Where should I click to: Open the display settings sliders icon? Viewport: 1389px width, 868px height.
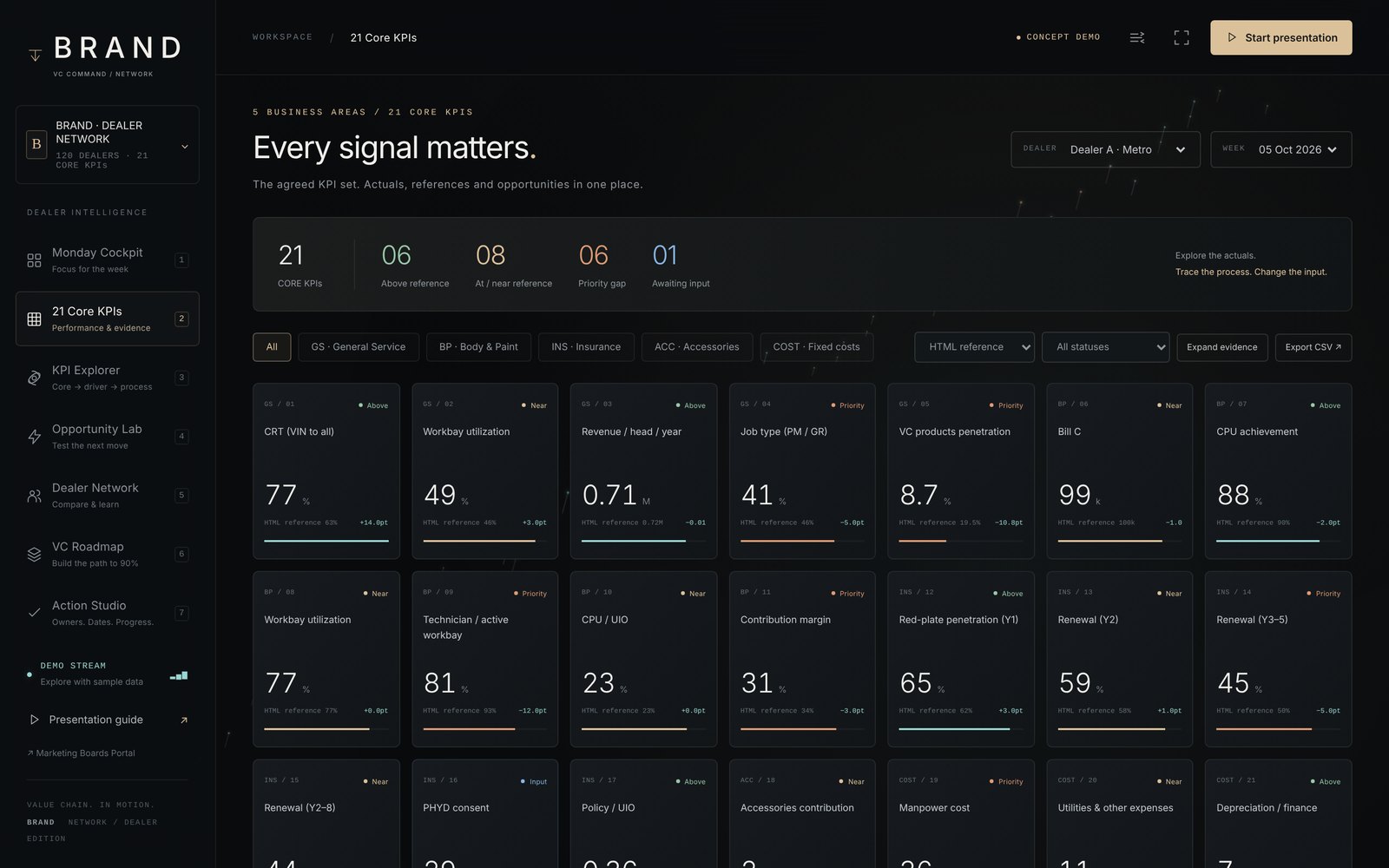point(1136,37)
